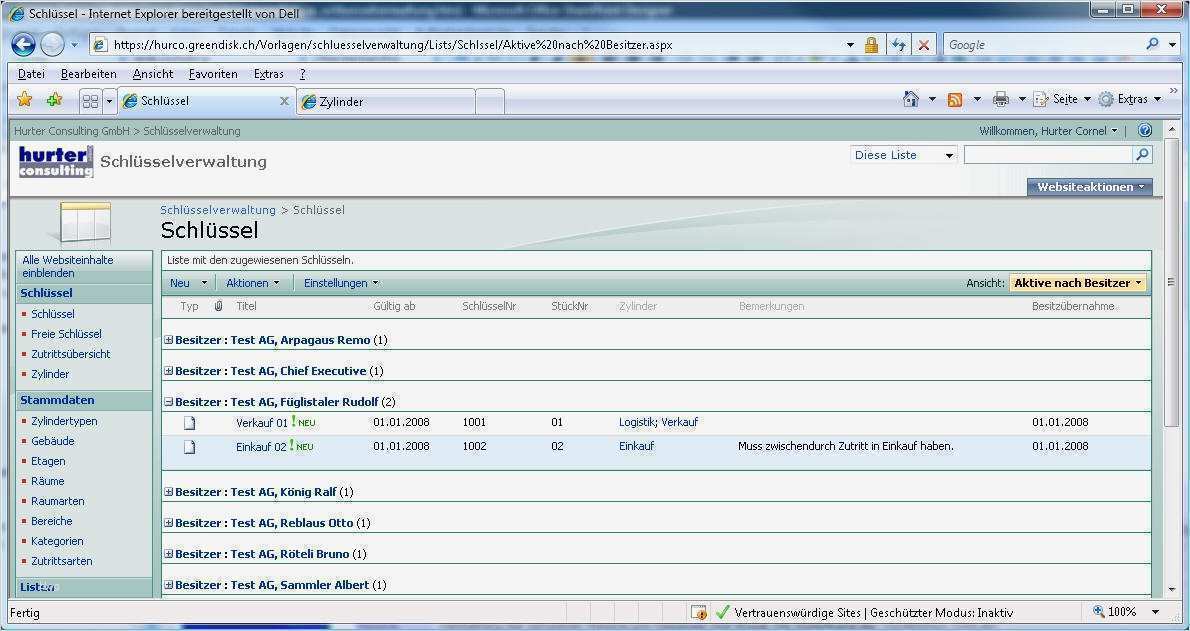Expand Besitzer Test AG, König Ralf group
This screenshot has height=631, width=1190.
[x=169, y=492]
